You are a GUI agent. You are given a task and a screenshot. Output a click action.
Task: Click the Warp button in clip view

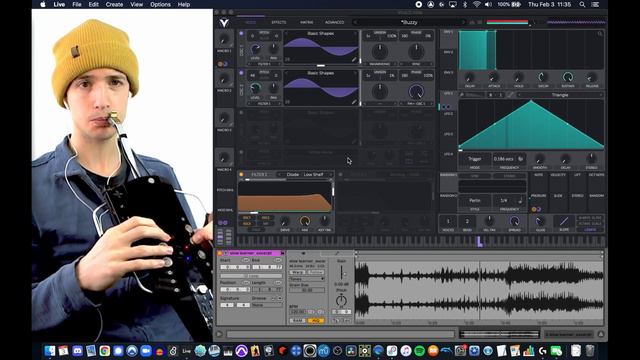point(297,272)
